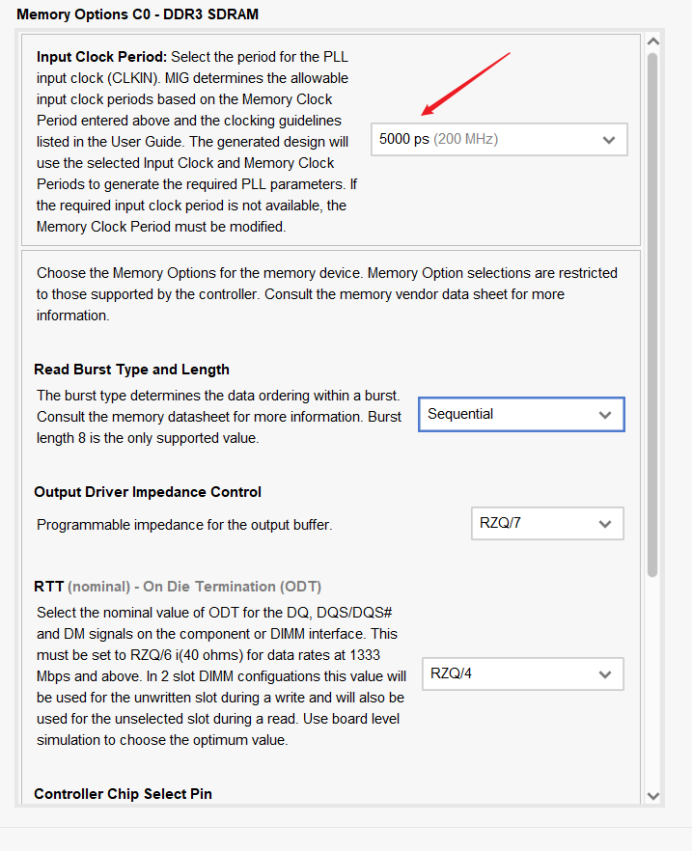Click the chevron on the 5000 ps dropdown
The image size is (692, 852).
[x=608, y=140]
